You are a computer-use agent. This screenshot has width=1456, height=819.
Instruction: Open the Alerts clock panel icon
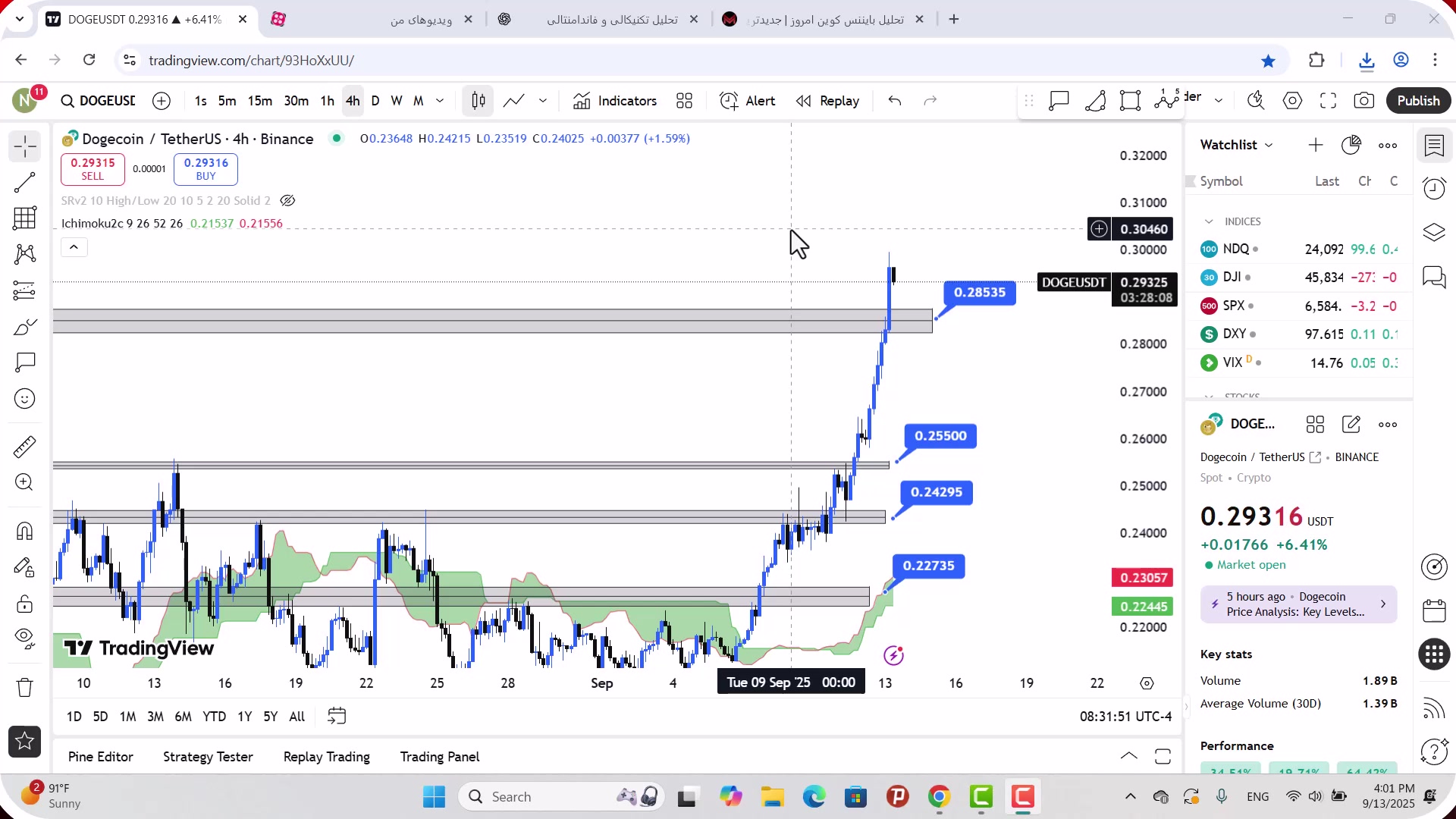coord(1435,188)
